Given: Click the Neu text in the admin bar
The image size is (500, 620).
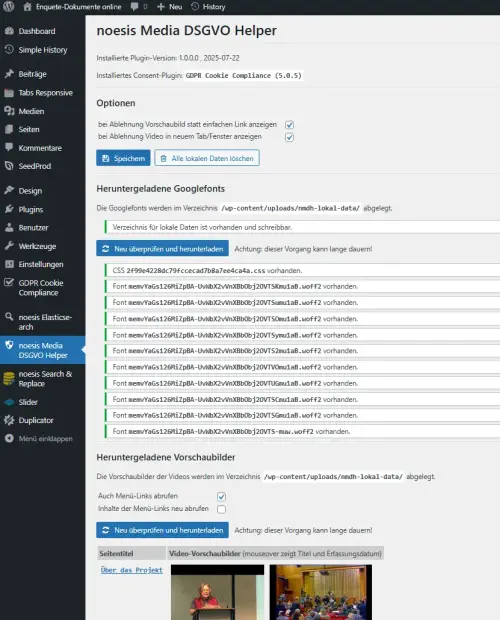Looking at the screenshot, I should [x=175, y=7].
